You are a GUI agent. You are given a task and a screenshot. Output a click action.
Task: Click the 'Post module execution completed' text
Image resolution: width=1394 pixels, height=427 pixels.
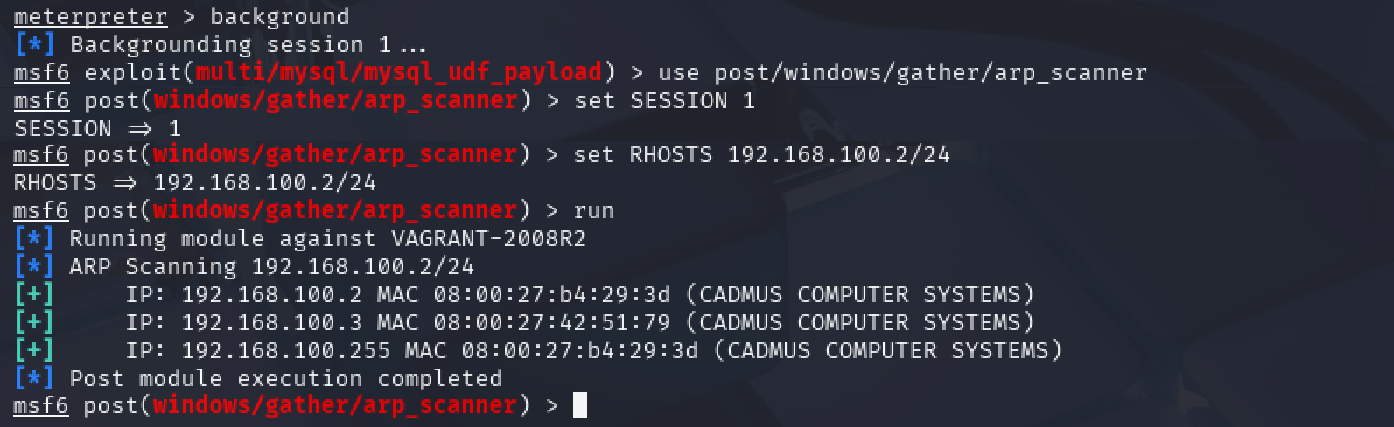click(285, 378)
